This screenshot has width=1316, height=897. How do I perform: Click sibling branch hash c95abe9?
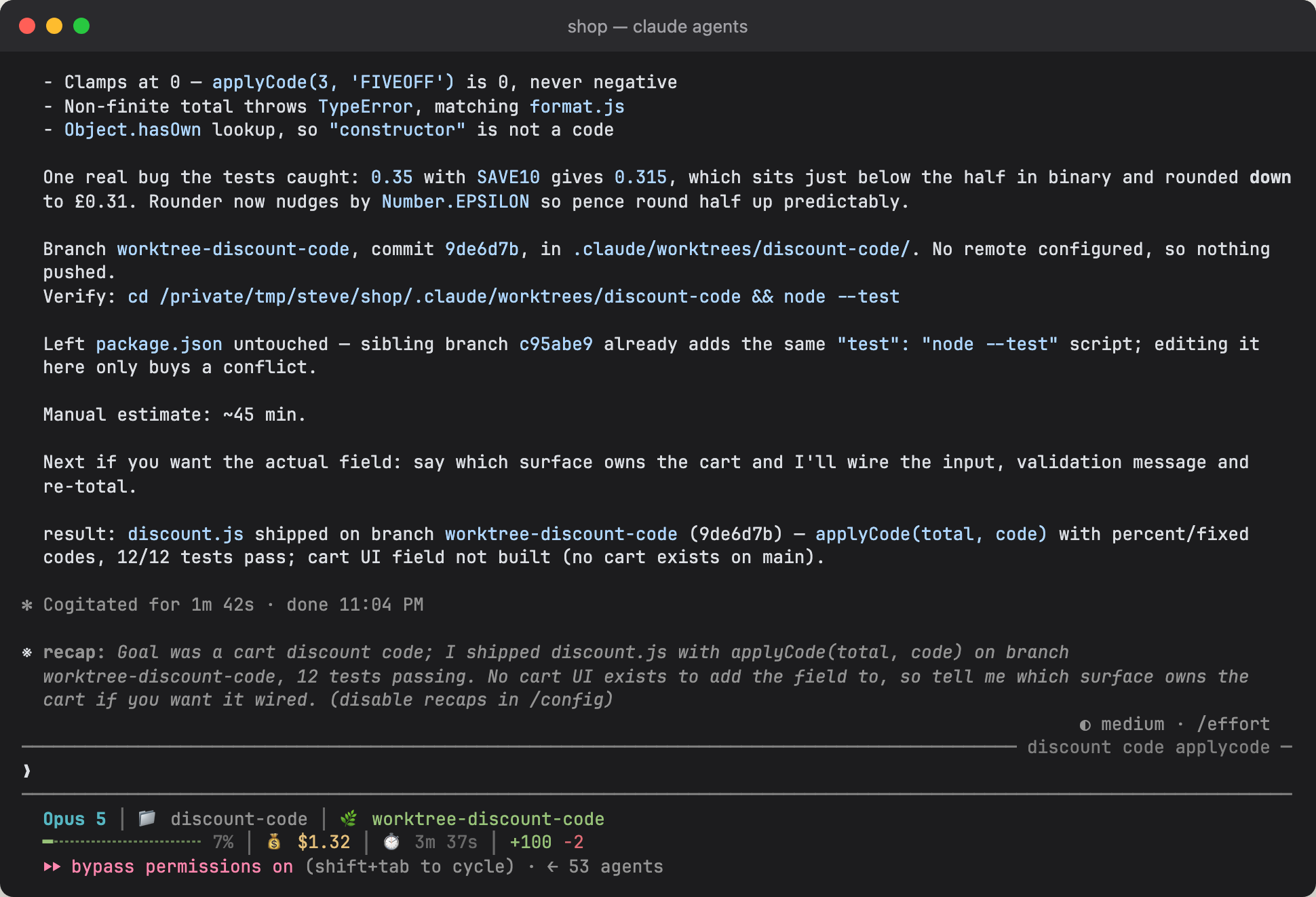(x=556, y=344)
